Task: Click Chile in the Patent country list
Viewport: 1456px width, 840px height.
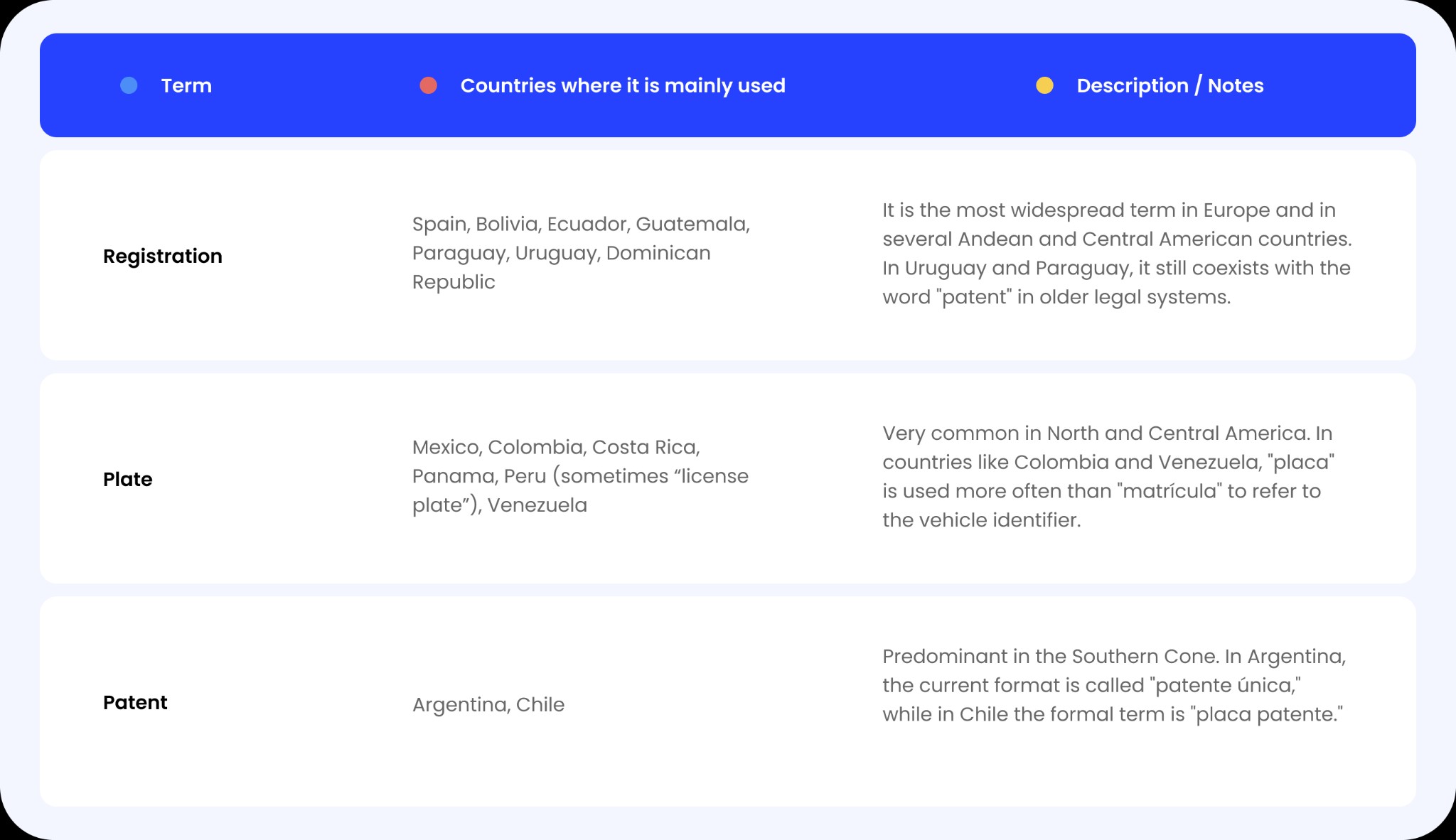Action: click(540, 704)
